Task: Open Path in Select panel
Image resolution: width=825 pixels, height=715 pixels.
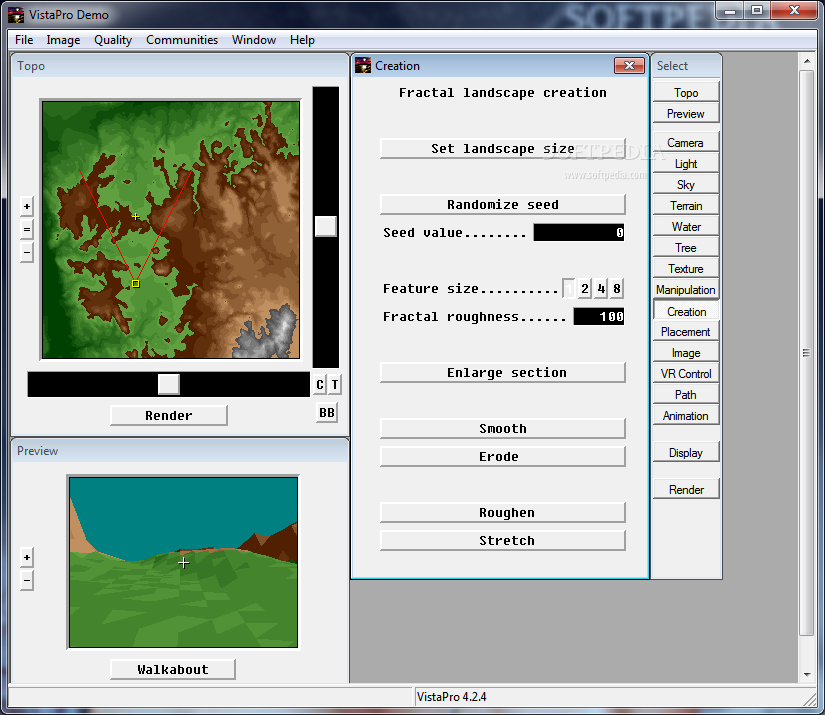Action: pyautogui.click(x=686, y=395)
